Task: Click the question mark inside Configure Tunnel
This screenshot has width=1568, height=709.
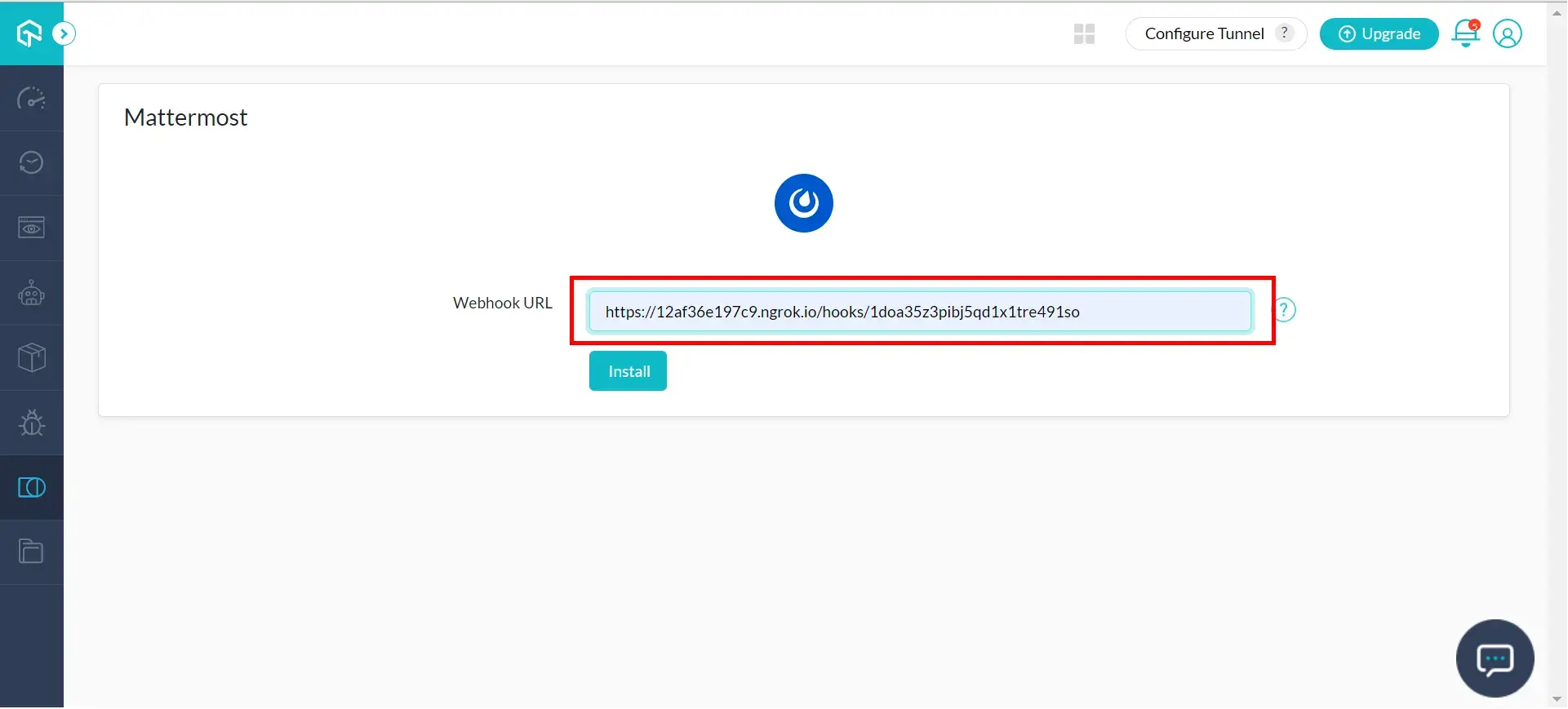Action: 1284,33
